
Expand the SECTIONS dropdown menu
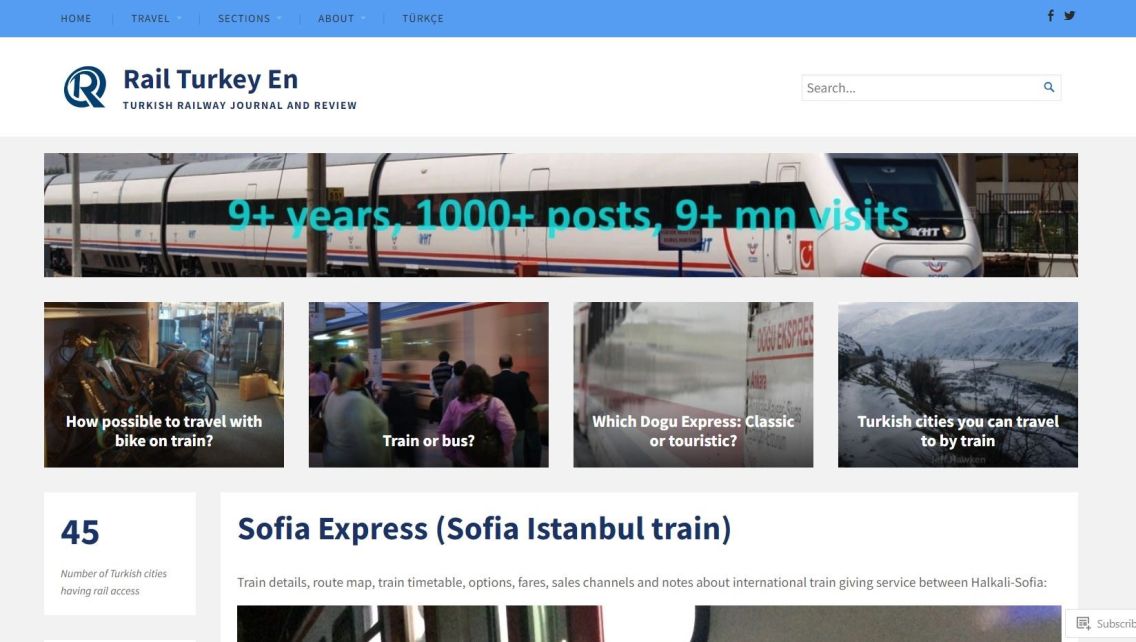(249, 18)
